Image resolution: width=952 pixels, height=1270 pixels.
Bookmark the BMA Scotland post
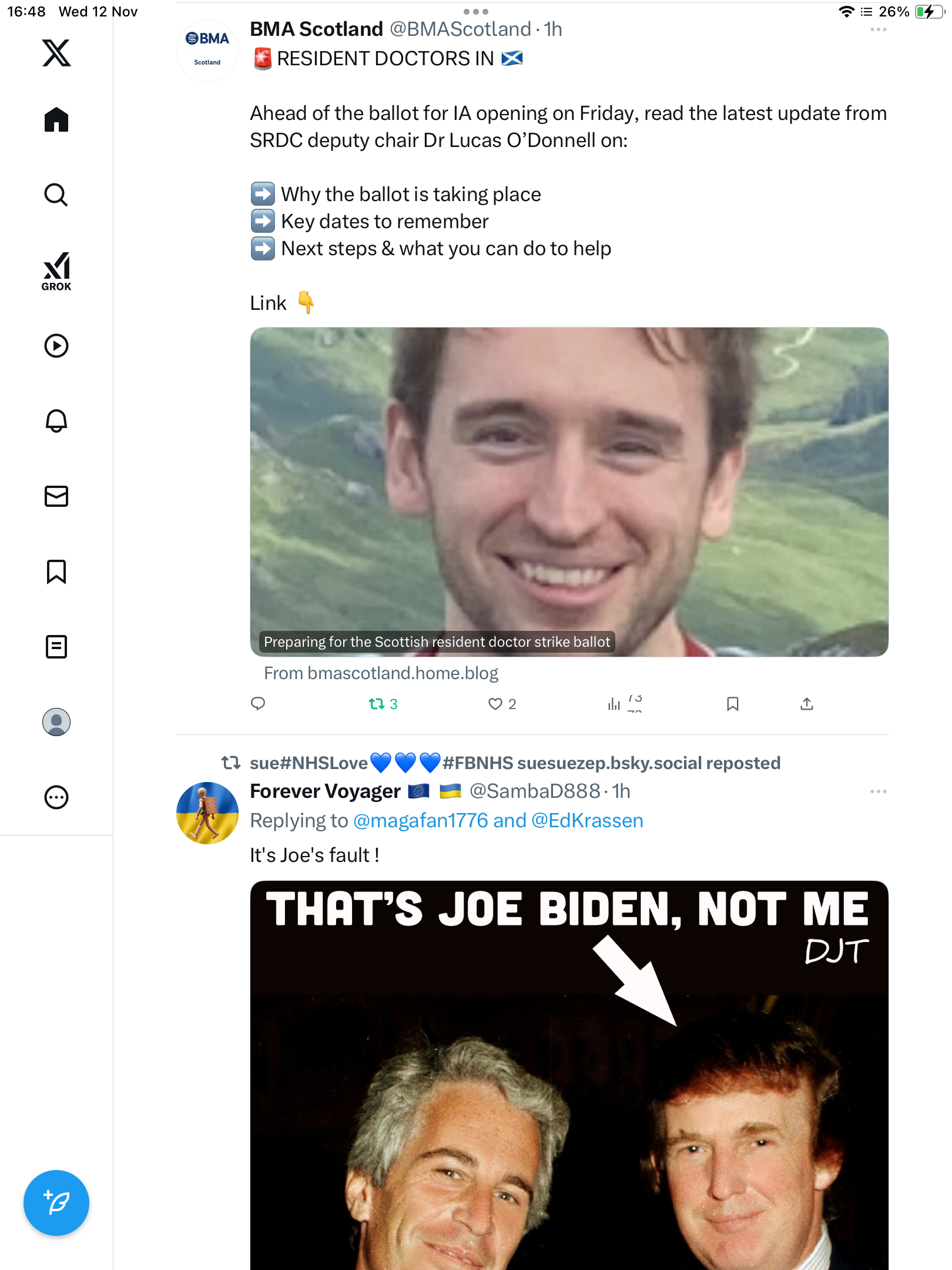tap(732, 704)
